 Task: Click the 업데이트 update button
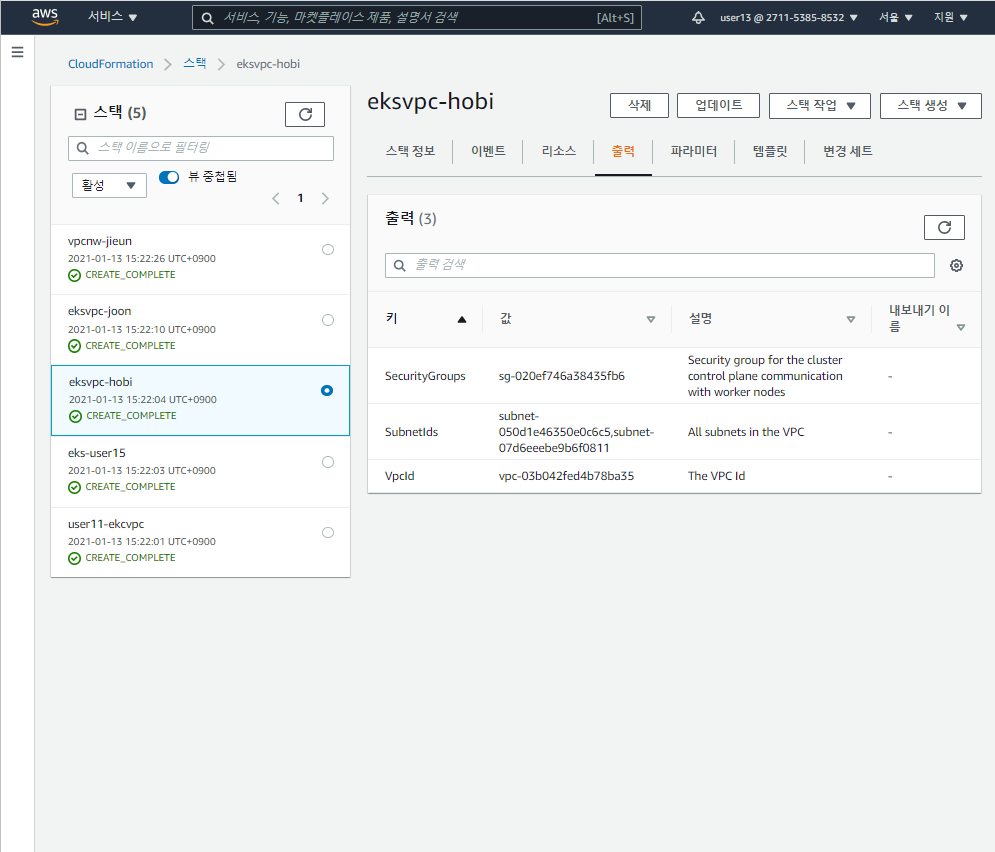click(718, 105)
